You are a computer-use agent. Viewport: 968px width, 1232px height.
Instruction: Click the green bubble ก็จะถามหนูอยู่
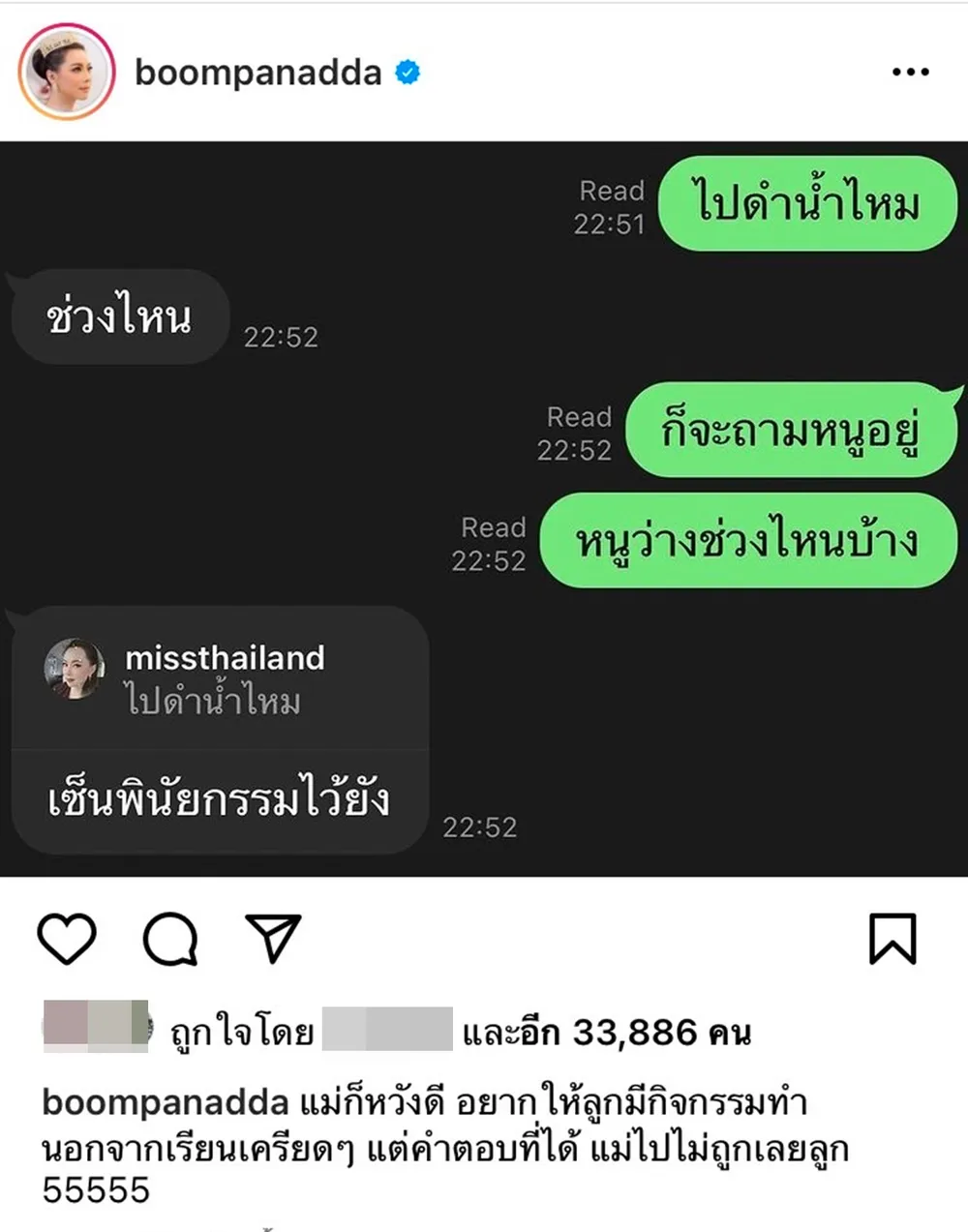(x=791, y=431)
